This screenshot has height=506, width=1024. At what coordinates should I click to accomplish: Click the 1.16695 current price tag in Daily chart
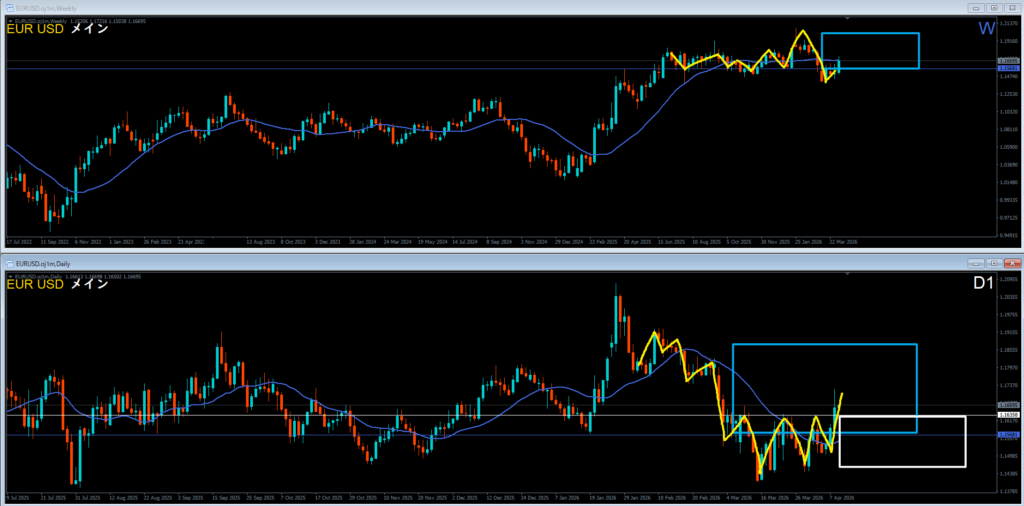[x=1008, y=405]
